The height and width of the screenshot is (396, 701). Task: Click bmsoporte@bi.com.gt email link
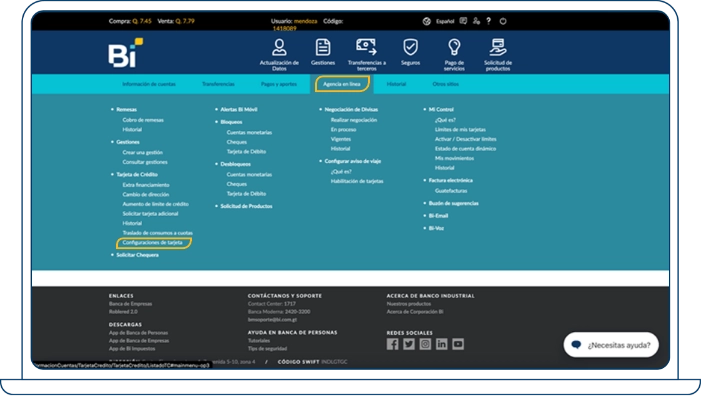pos(272,320)
